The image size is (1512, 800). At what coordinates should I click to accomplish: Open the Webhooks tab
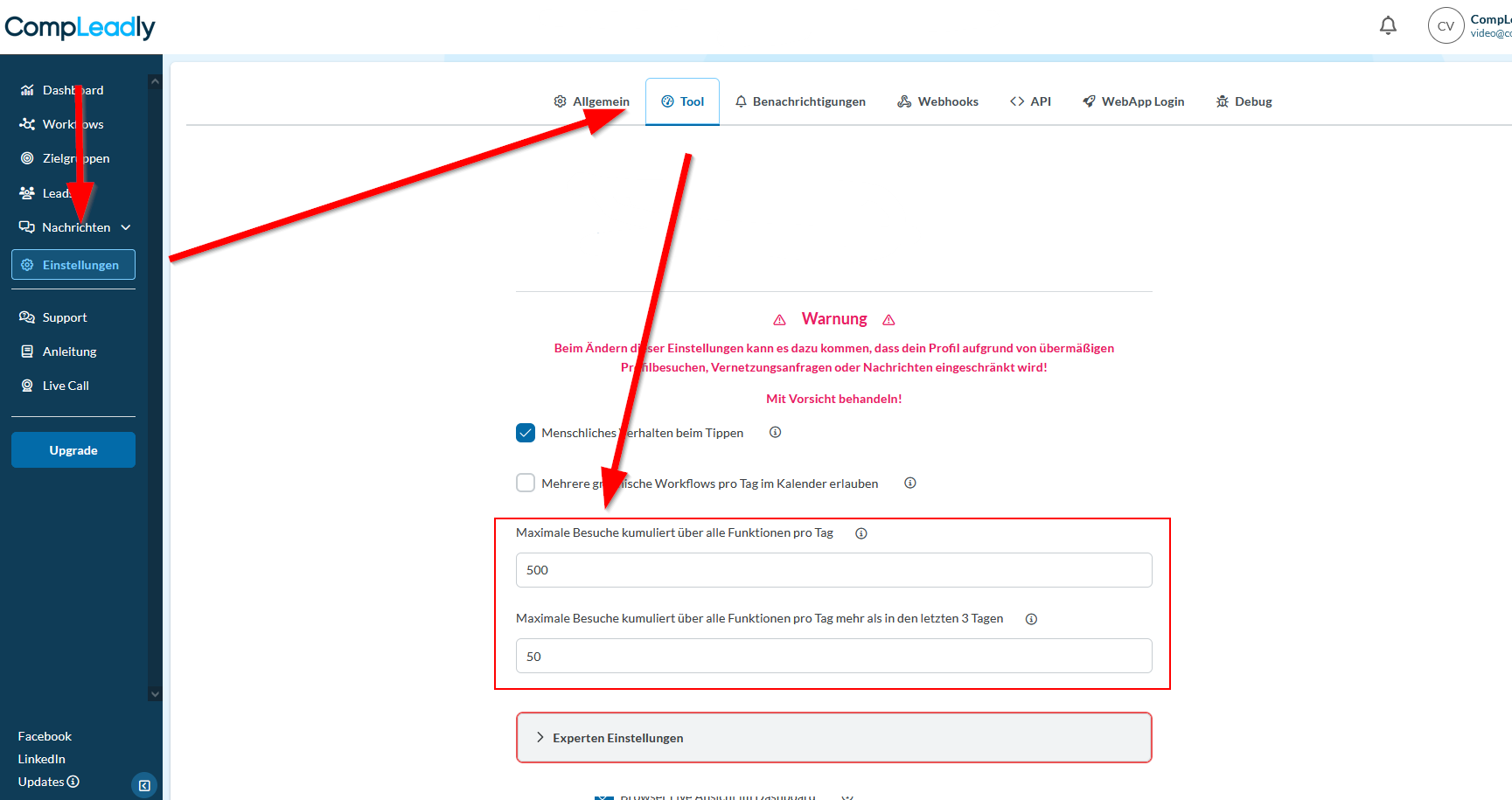tap(937, 101)
